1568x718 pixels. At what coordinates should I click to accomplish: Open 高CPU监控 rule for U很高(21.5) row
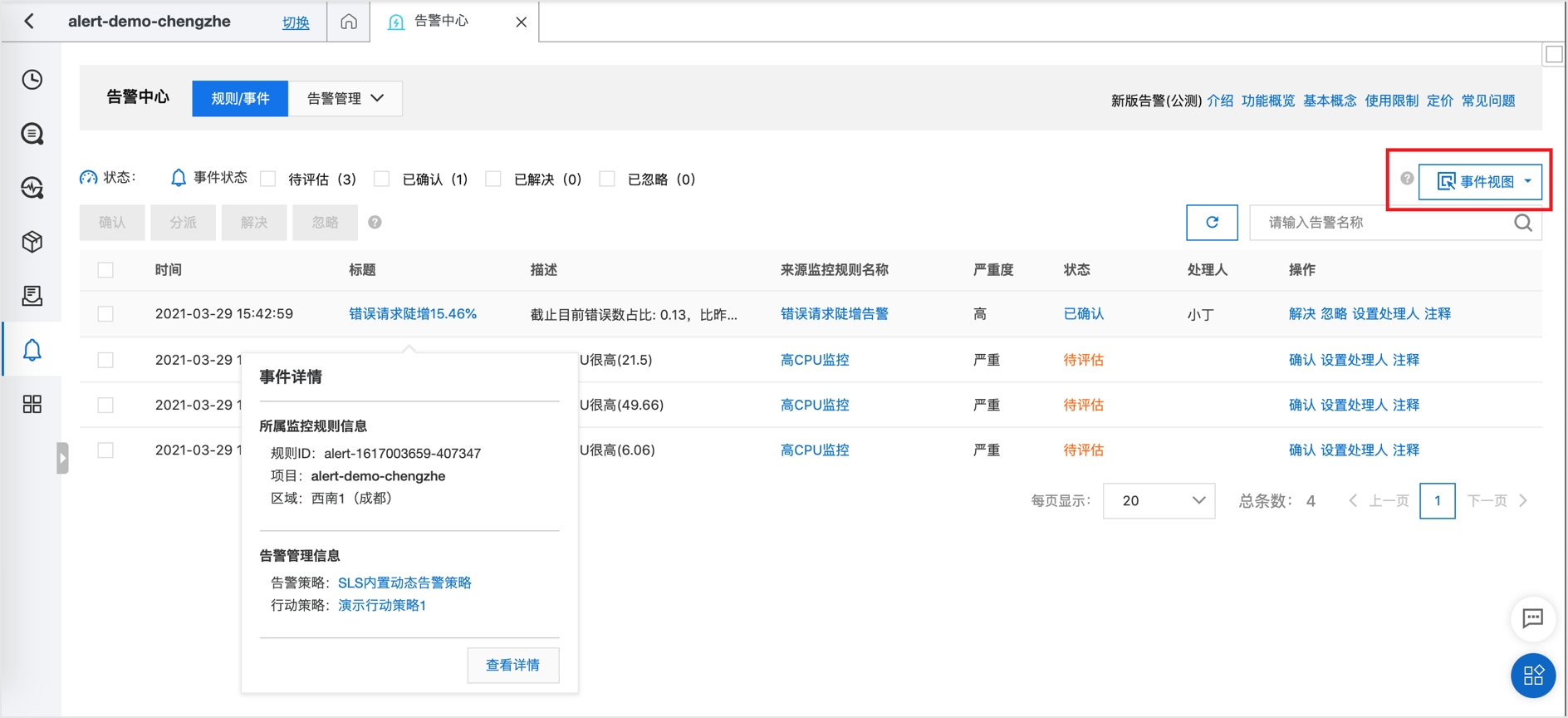[815, 360]
